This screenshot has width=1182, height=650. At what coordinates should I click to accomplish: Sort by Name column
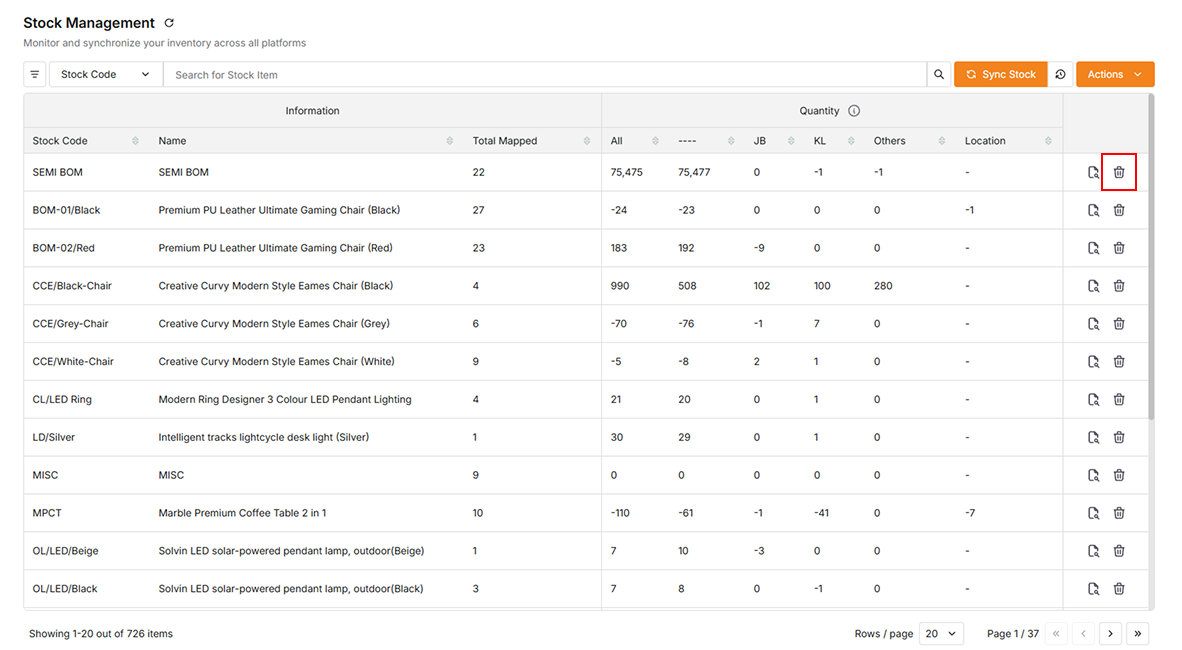point(450,141)
